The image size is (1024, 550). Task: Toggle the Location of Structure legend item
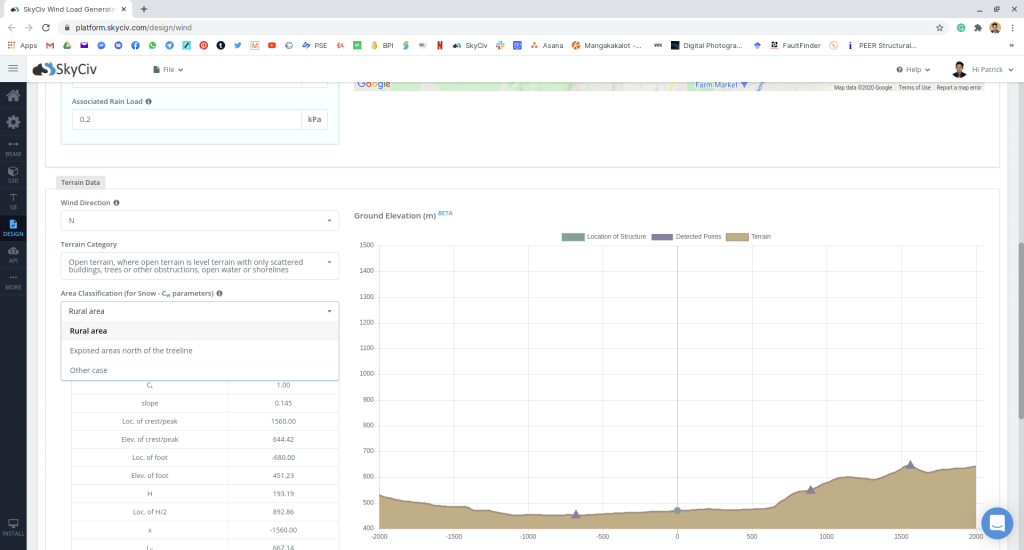click(604, 236)
